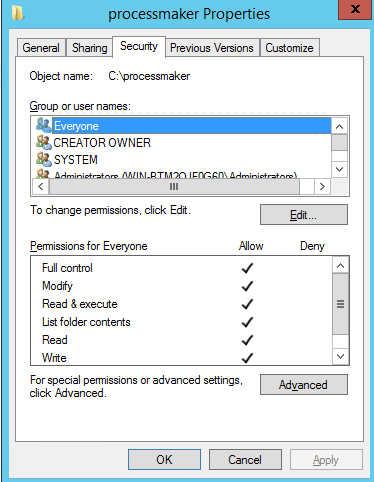Image resolution: width=374 pixels, height=482 pixels.
Task: Click the Full control Allow checkmark
Action: (x=247, y=268)
